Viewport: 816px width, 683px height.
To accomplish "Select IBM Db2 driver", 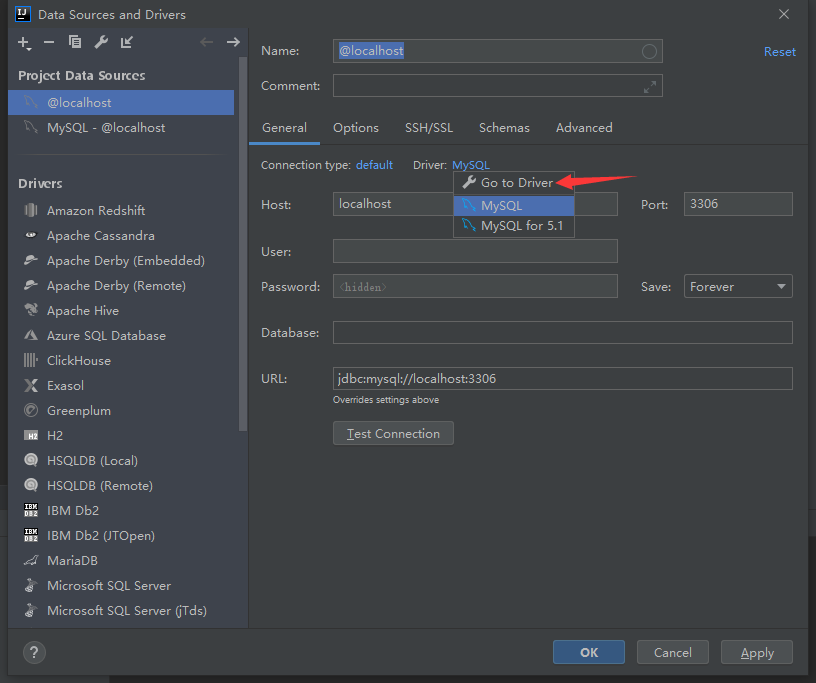I will click(121, 510).
